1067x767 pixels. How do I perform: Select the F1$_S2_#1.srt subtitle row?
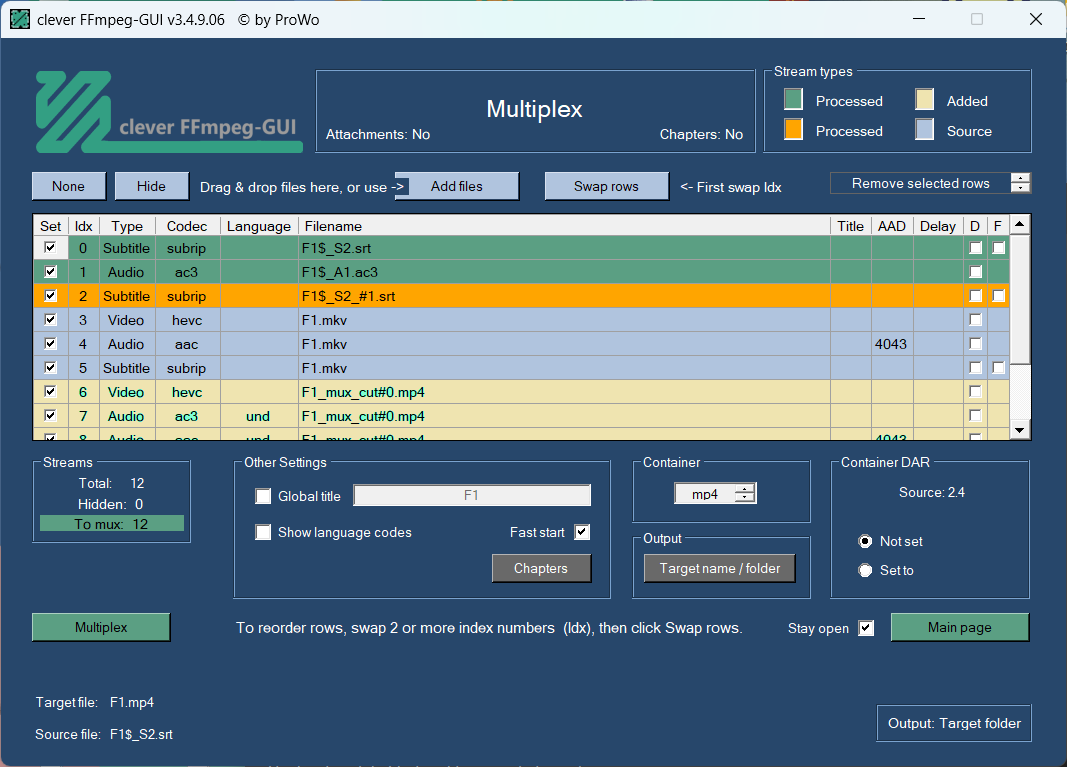tap(348, 296)
